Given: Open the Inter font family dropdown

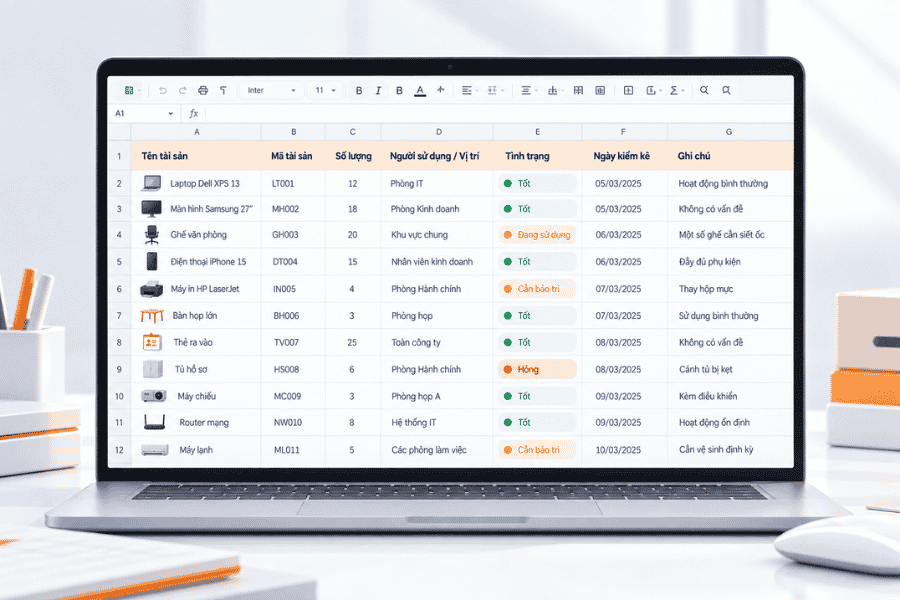Looking at the screenshot, I should tap(270, 90).
